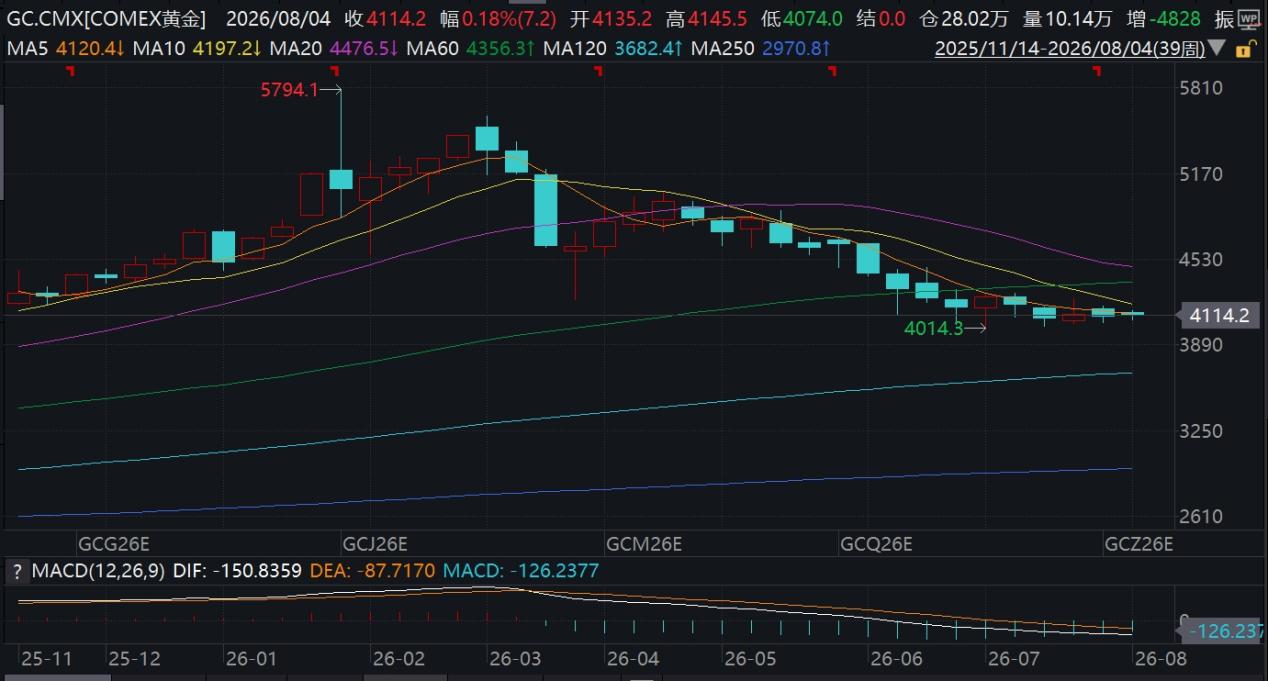The height and width of the screenshot is (681, 1268).
Task: Click the 3890 price axis label
Action: click(x=1203, y=345)
